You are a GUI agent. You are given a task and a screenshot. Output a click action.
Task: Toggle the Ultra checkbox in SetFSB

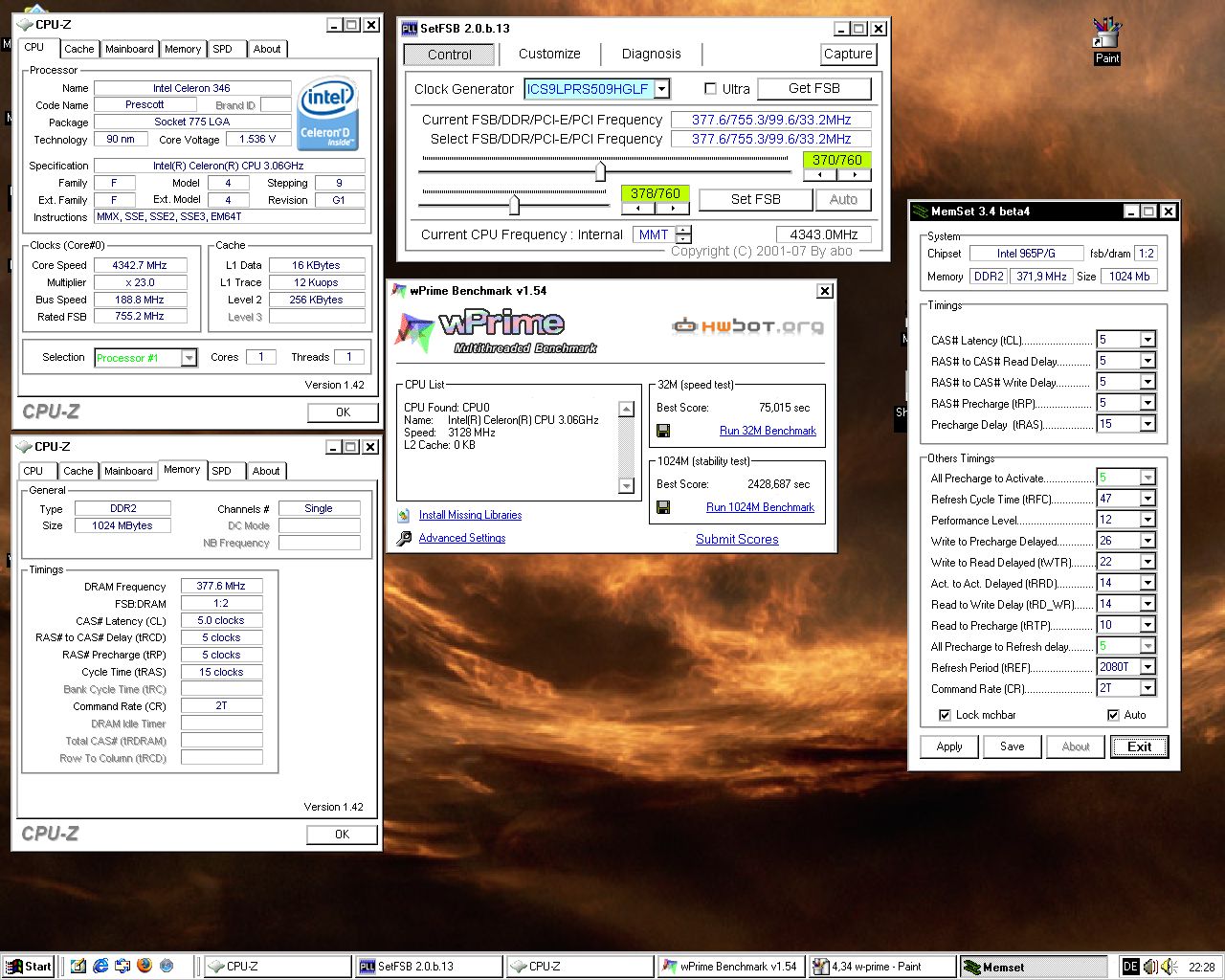[x=710, y=89]
